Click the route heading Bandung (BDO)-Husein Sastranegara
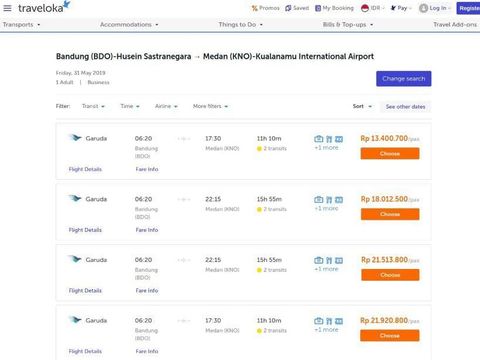The height and width of the screenshot is (360, 480). [123, 56]
